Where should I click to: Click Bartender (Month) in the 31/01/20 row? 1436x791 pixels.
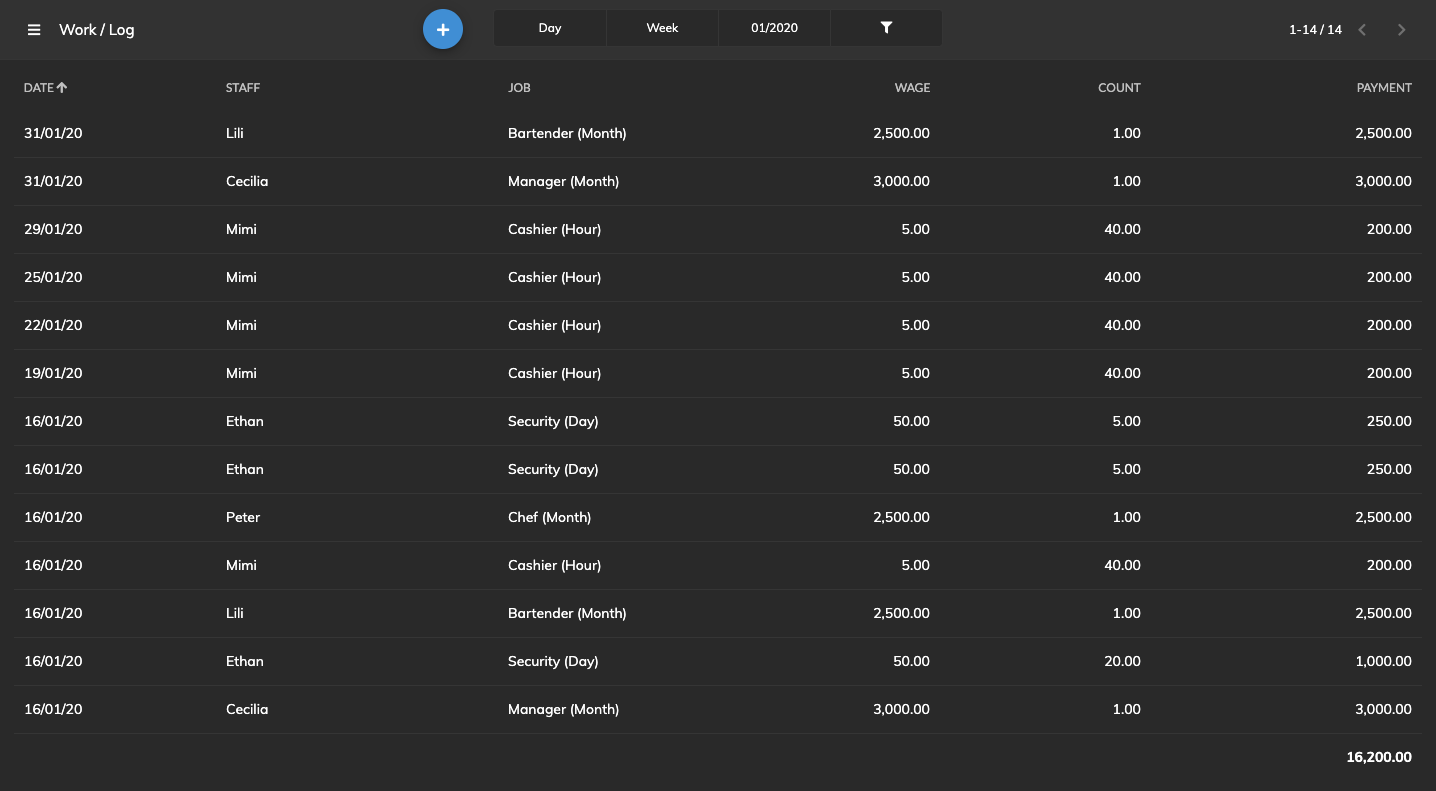567,133
